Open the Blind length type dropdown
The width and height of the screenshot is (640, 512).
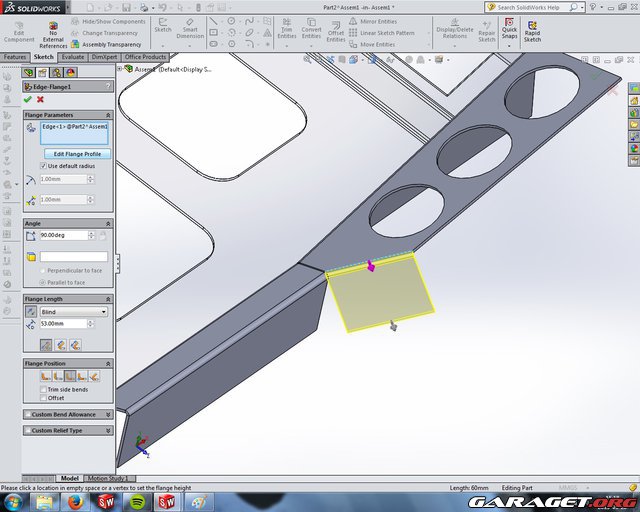[x=75, y=311]
